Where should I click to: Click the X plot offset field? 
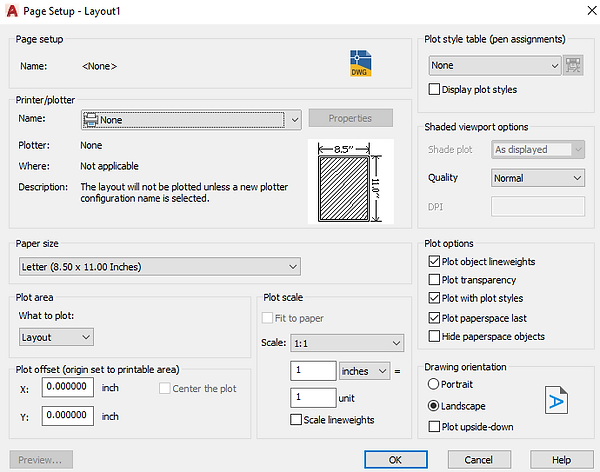67,387
